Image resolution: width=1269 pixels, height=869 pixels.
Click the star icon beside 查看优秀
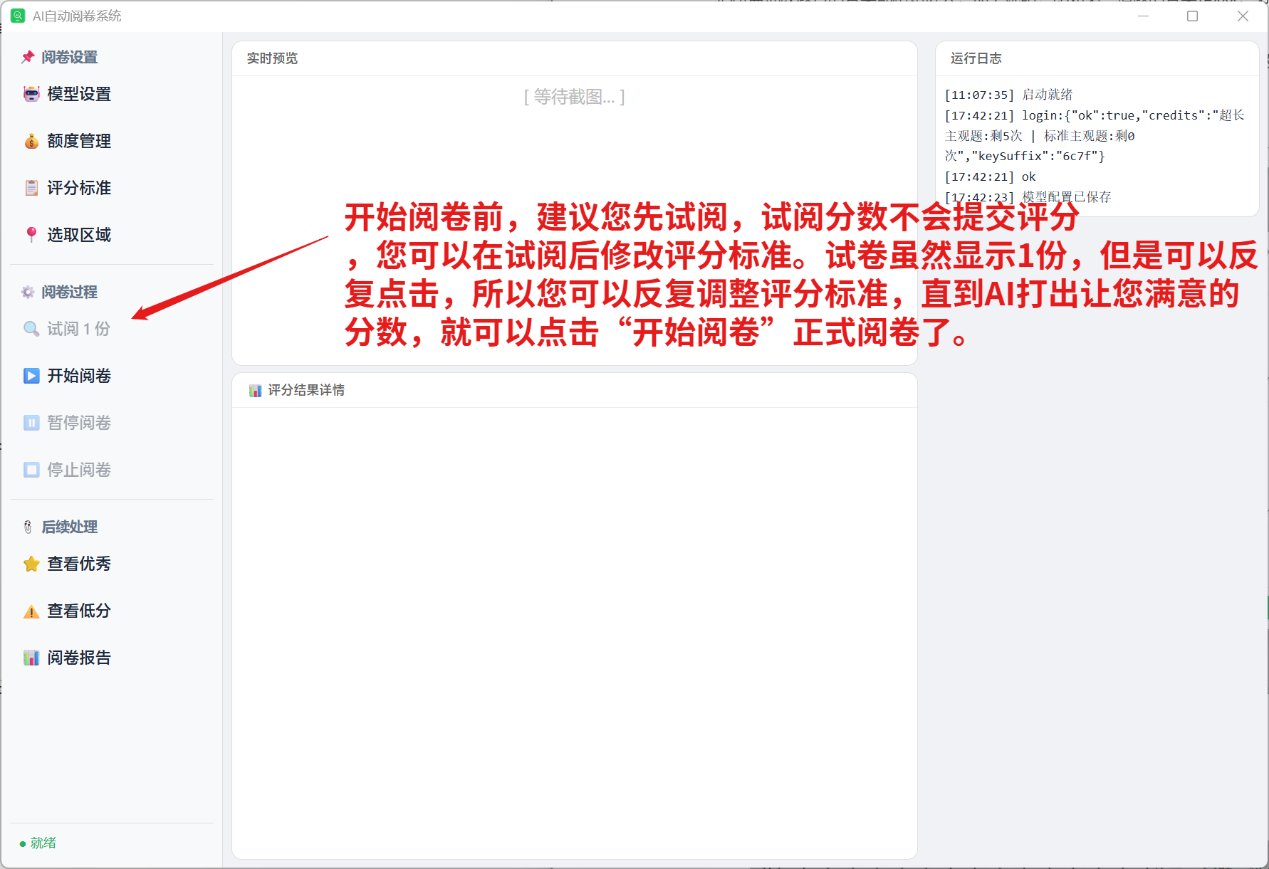(x=31, y=564)
